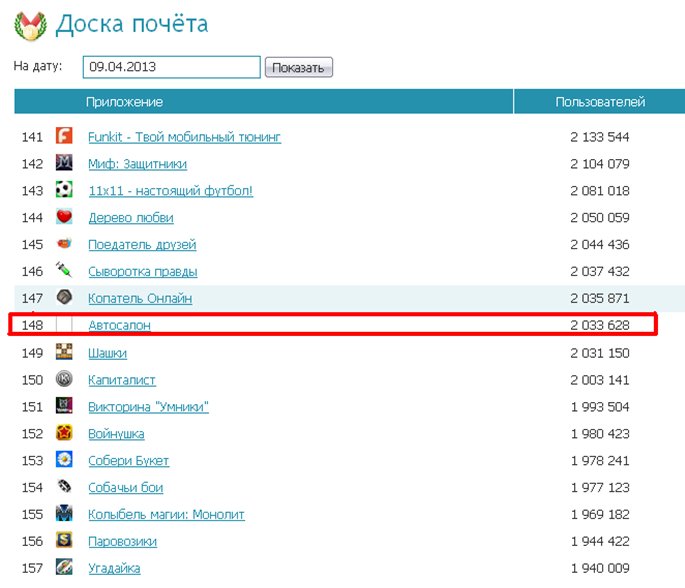This screenshot has height=588, width=685.
Task: Open the Автосалон link
Action: [x=119, y=325]
